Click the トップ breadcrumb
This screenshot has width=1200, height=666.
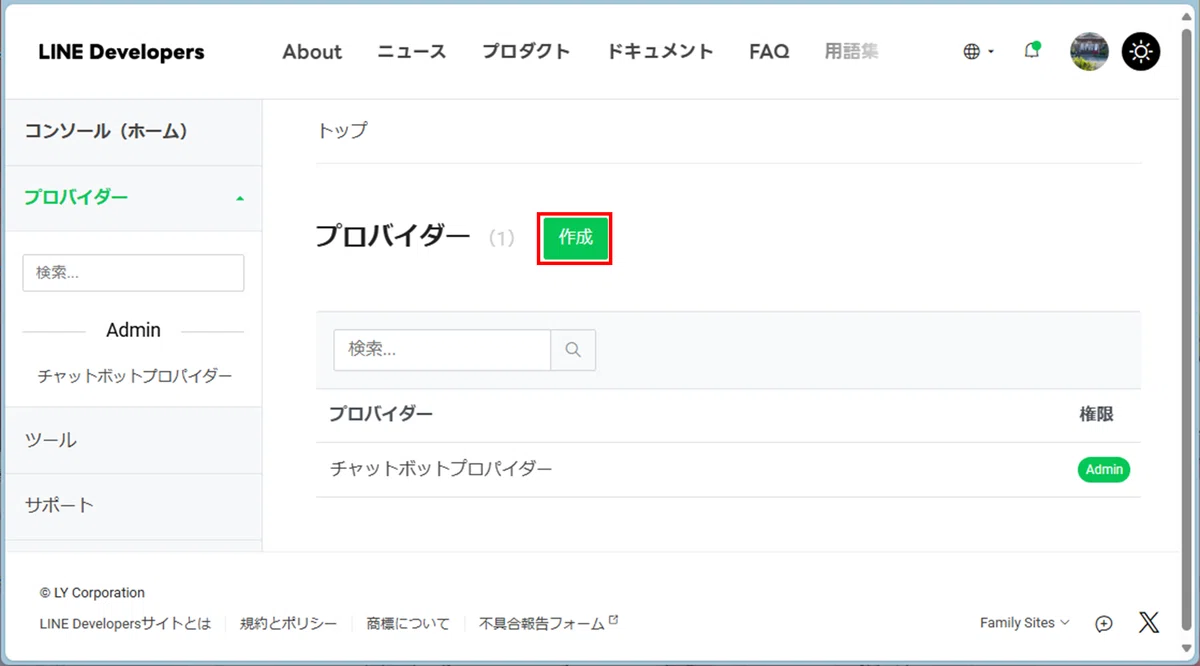342,131
